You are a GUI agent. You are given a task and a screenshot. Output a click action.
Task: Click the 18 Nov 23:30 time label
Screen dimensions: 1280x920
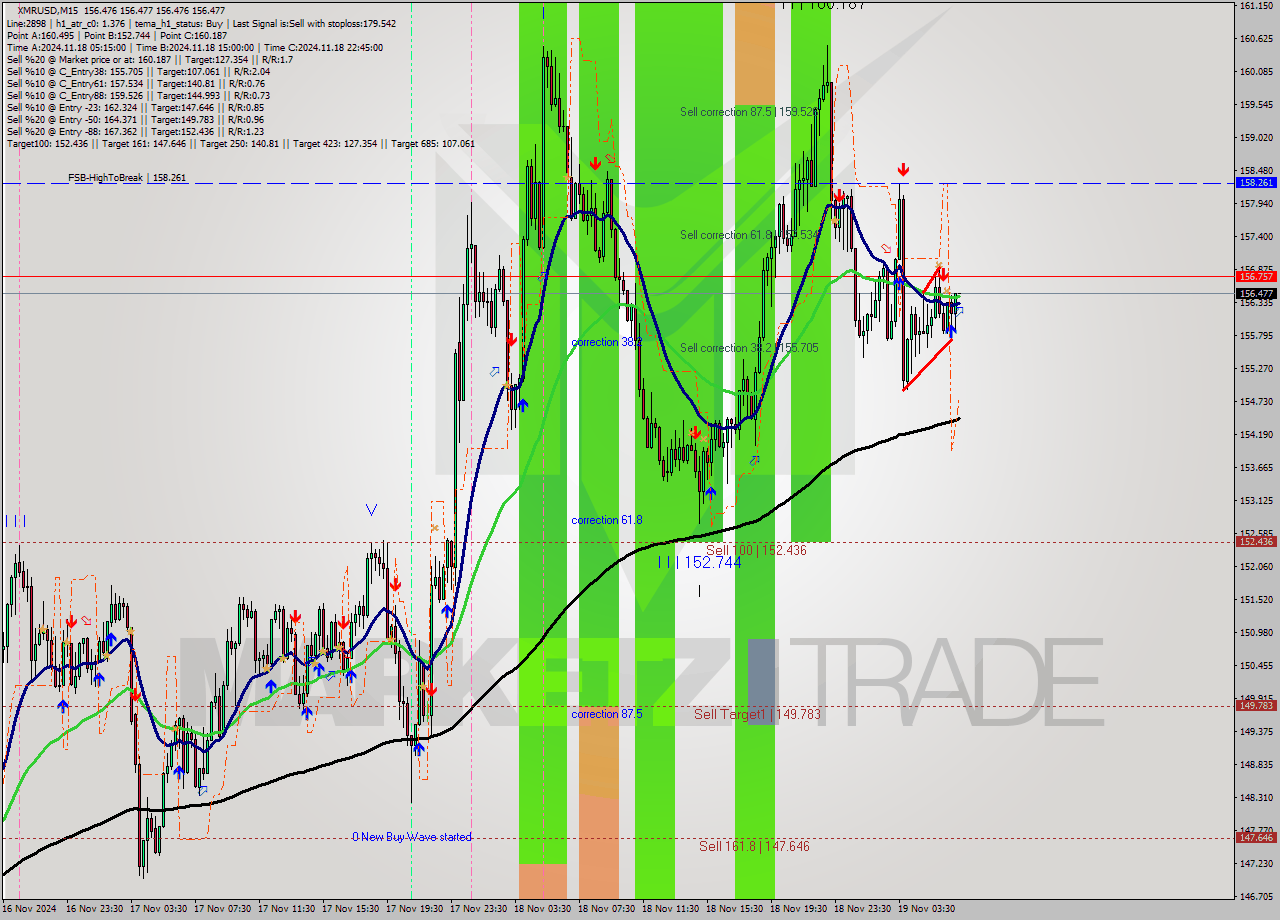tap(863, 909)
